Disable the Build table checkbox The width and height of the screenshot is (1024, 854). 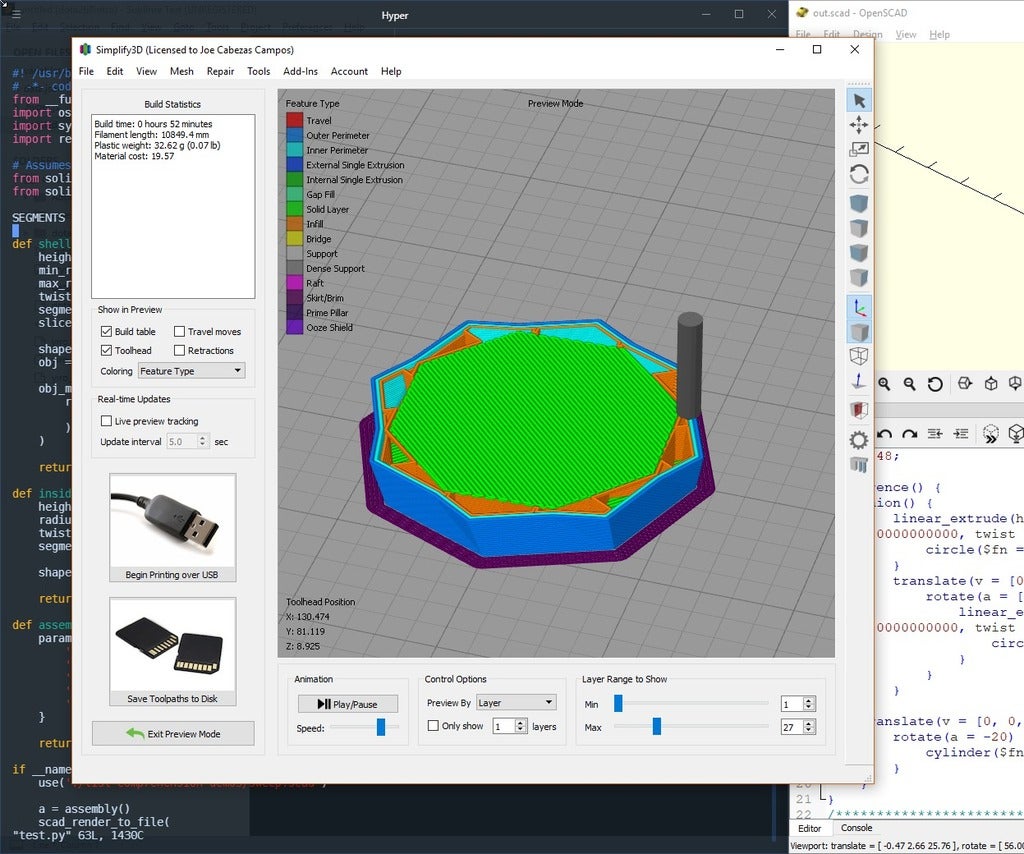(104, 331)
